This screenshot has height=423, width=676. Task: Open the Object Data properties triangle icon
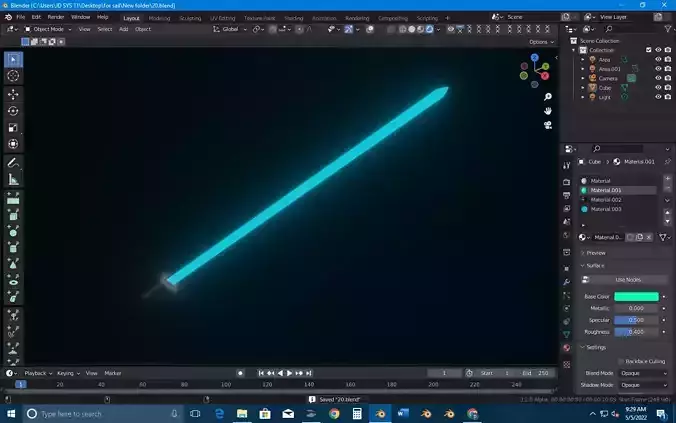566,334
